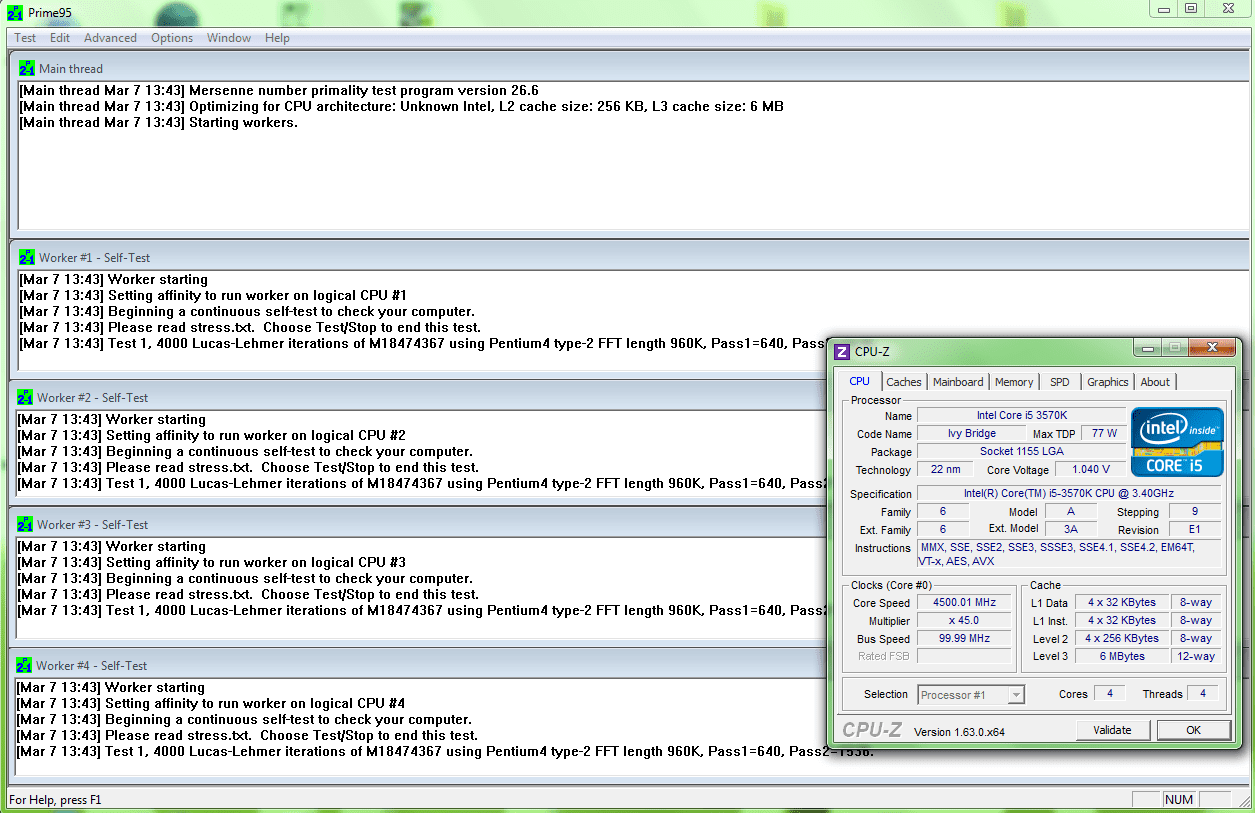
Task: Click 'Worker starting' line in Worker #2
Action: tap(112, 420)
